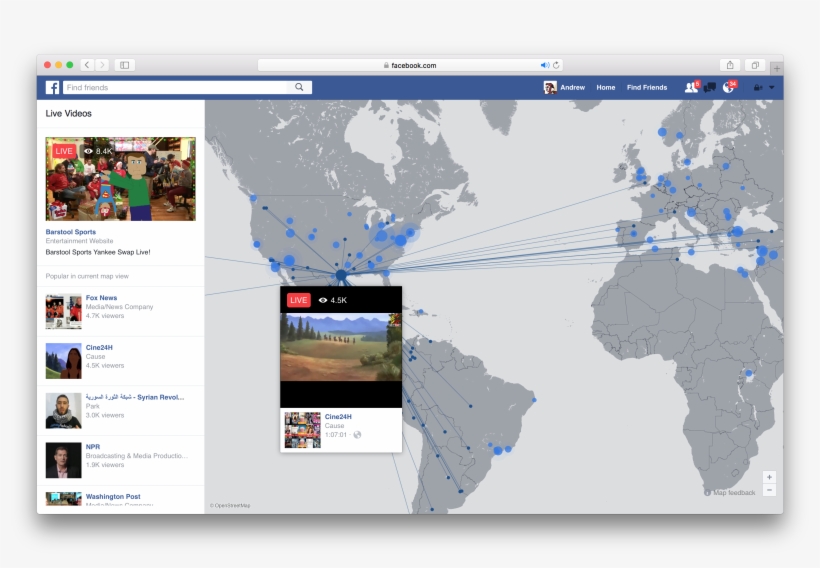
Task: Zoom out on the map
Action: 768,490
